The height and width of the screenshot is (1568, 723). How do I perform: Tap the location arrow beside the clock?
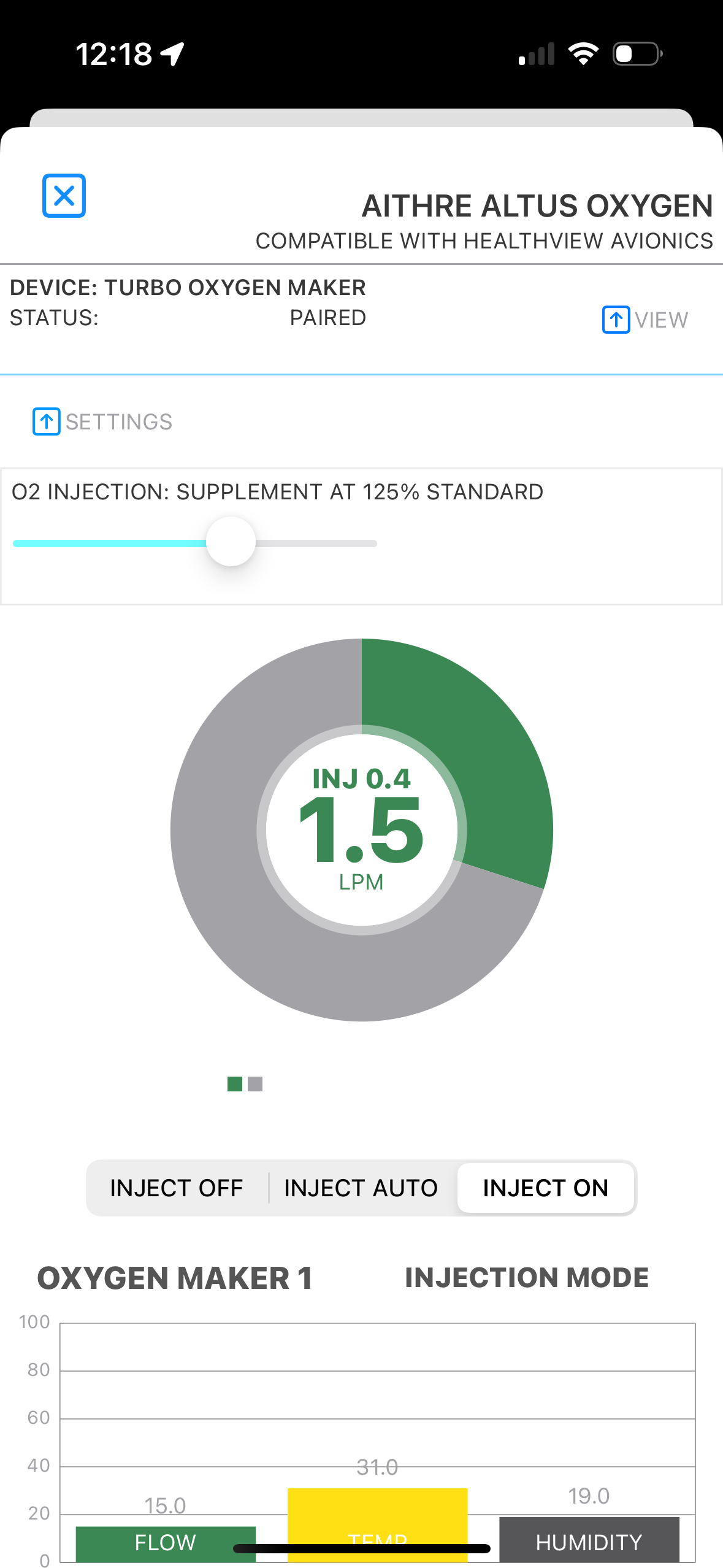point(173,54)
